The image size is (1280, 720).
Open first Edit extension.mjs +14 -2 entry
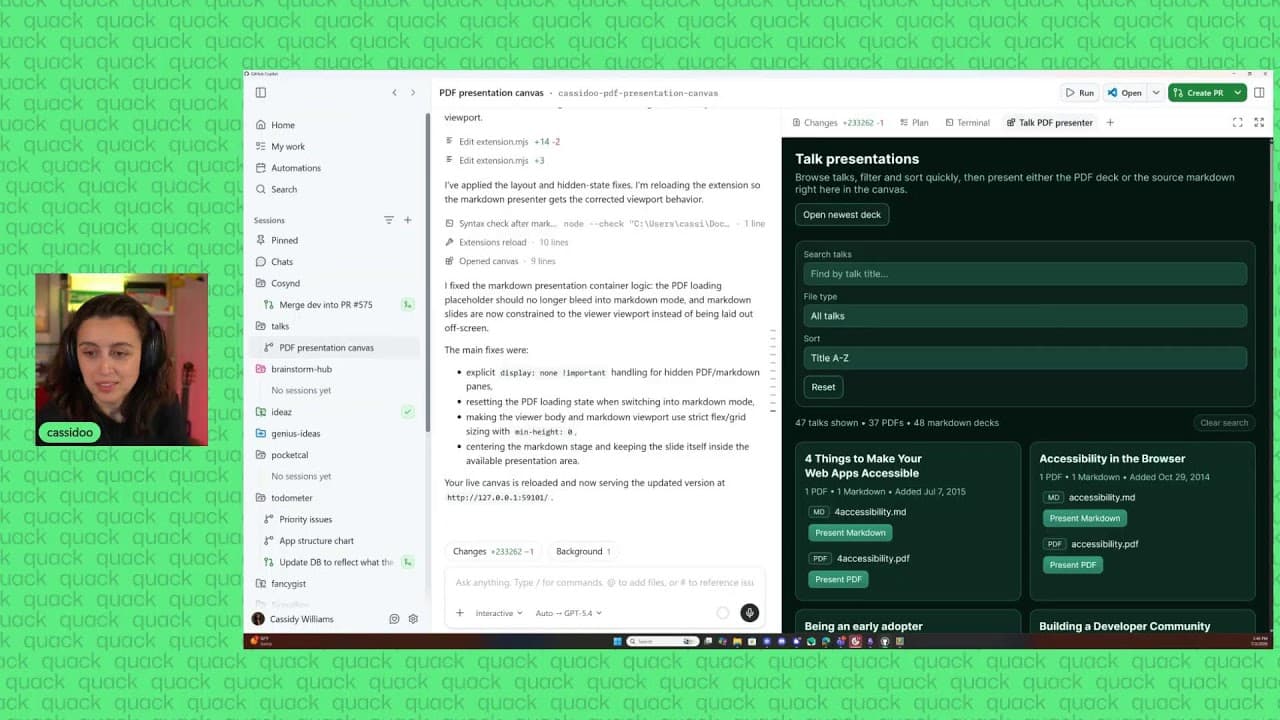click(x=502, y=142)
